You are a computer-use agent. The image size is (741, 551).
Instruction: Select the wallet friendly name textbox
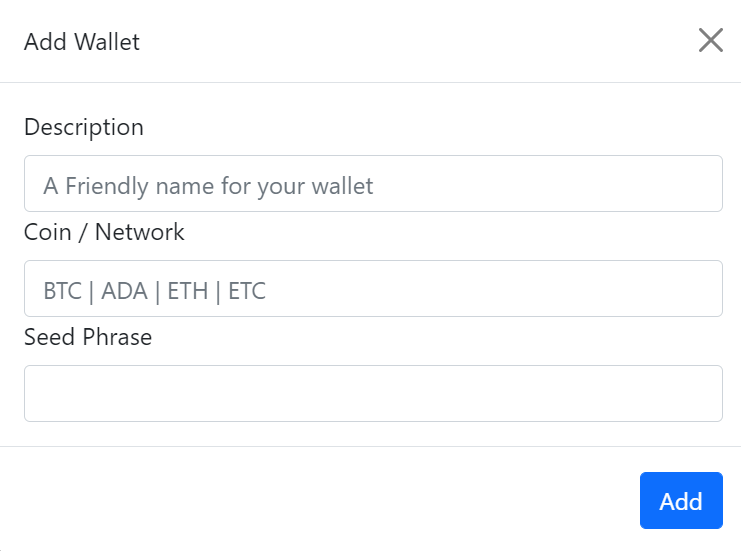pyautogui.click(x=373, y=184)
